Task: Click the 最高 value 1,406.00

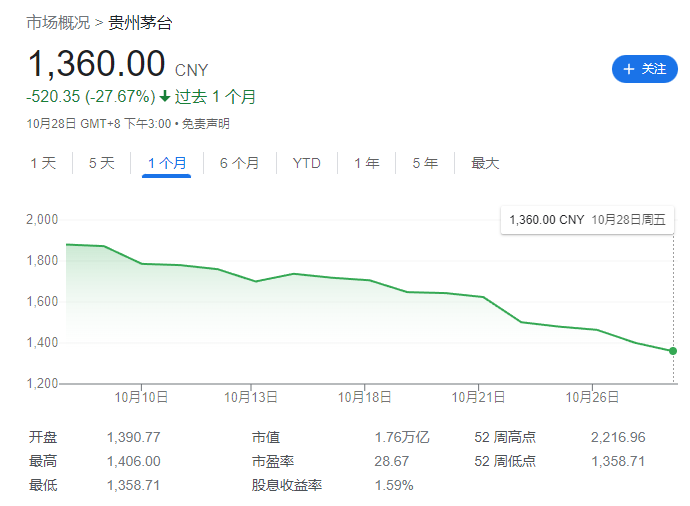Action: 134,461
